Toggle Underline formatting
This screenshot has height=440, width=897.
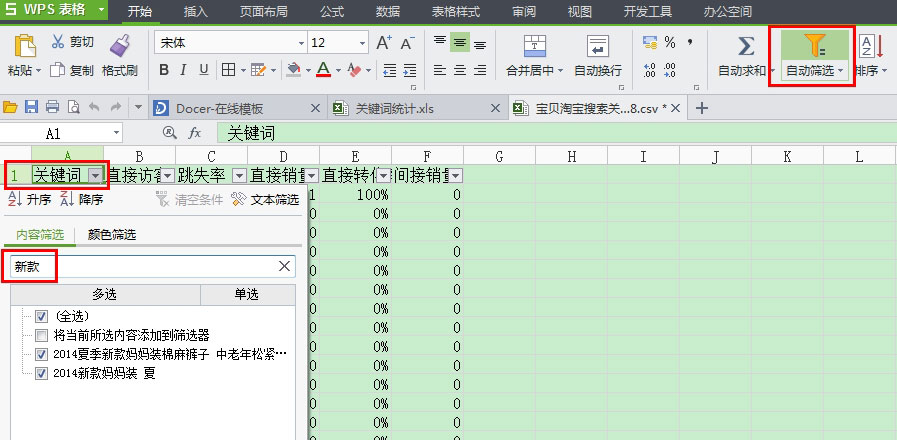[x=204, y=70]
